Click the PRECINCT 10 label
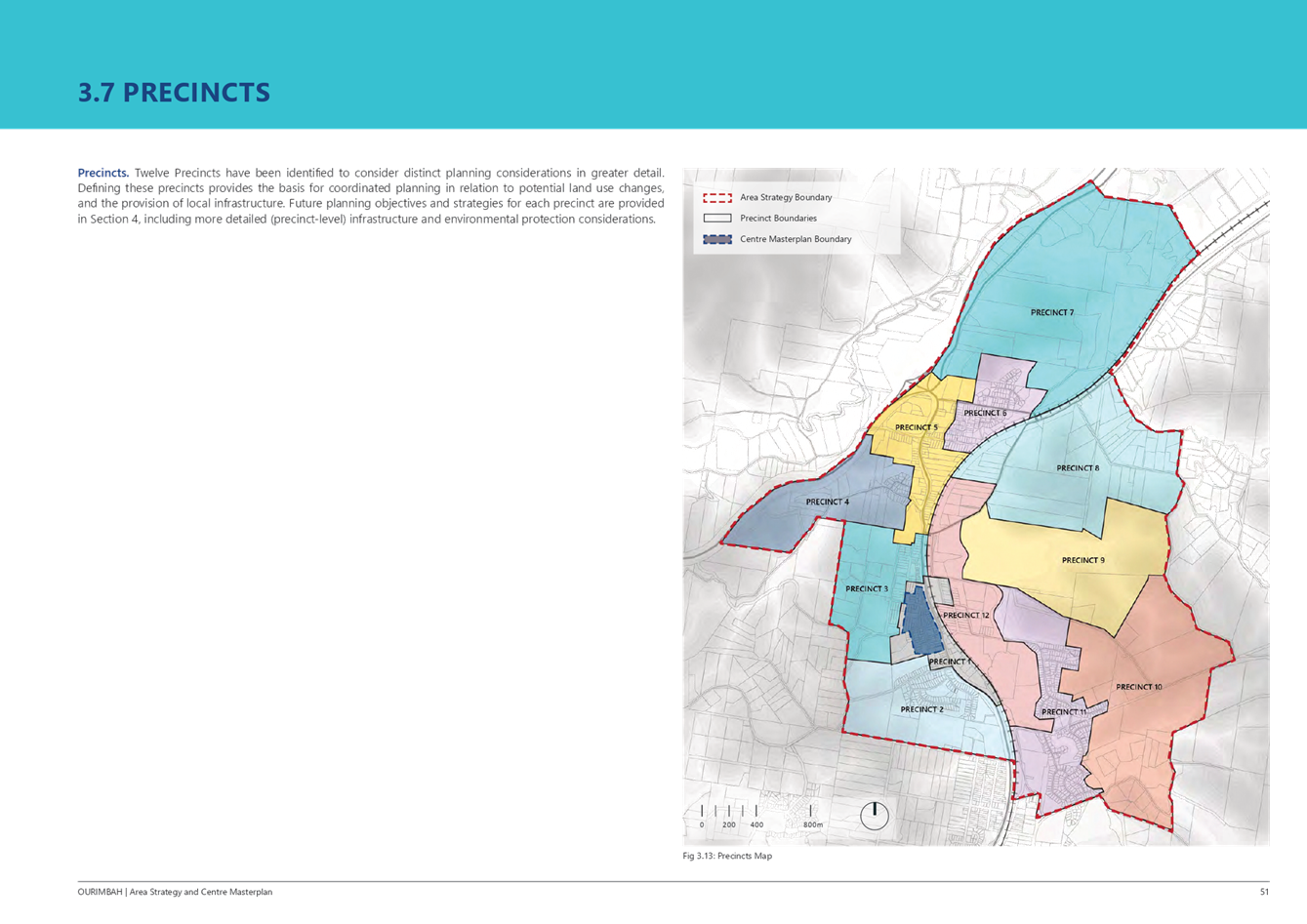The height and width of the screenshot is (924, 1307). [x=1138, y=687]
